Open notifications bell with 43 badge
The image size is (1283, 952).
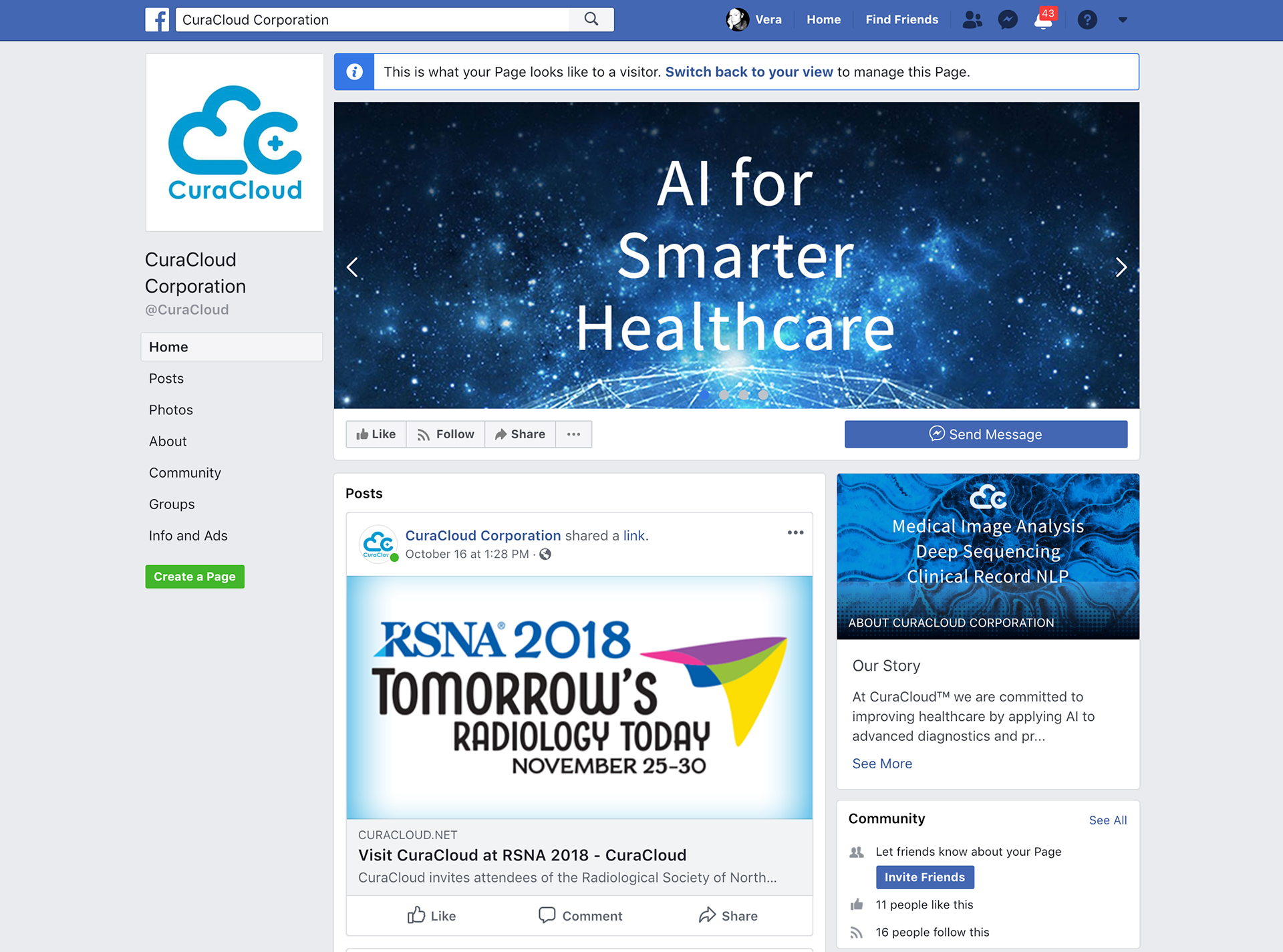pyautogui.click(x=1043, y=20)
